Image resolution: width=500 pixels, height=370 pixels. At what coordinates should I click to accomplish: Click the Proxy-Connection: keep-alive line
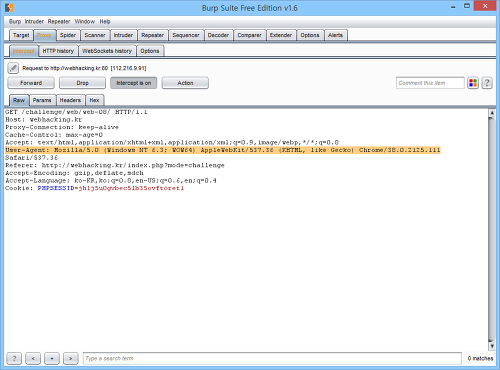62,127
